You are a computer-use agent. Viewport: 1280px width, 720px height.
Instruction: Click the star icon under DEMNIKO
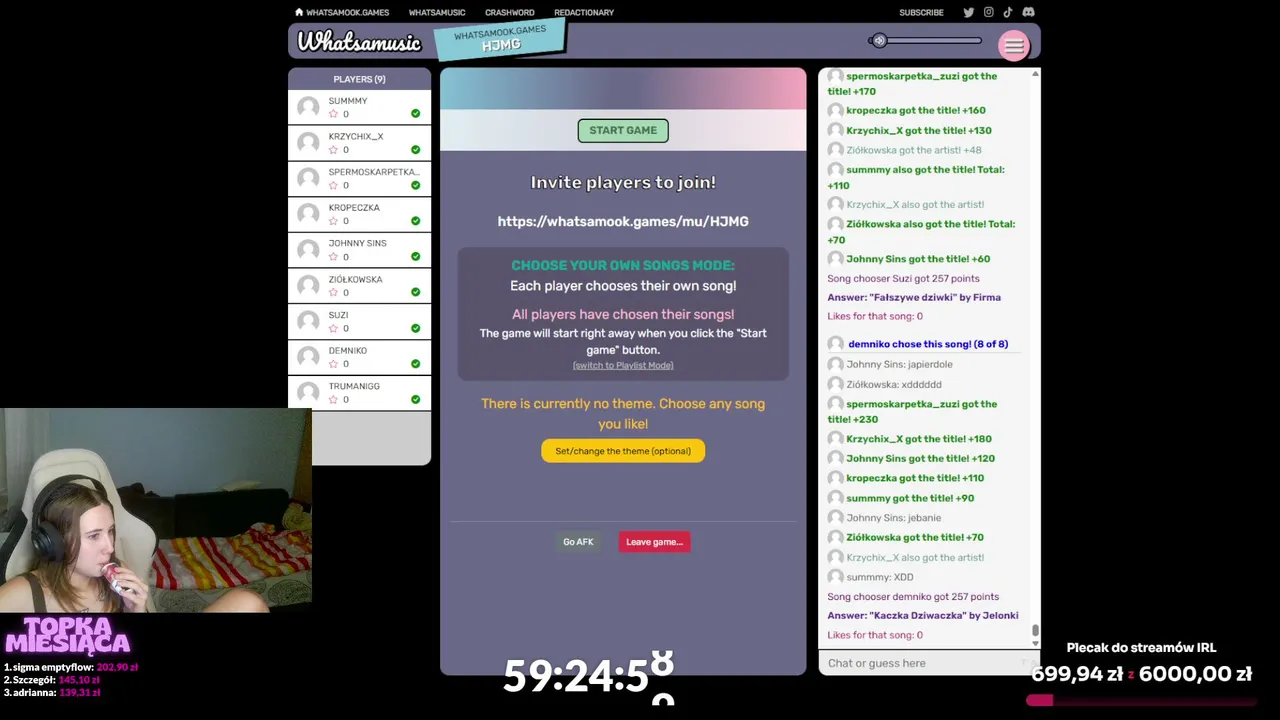pyautogui.click(x=334, y=364)
